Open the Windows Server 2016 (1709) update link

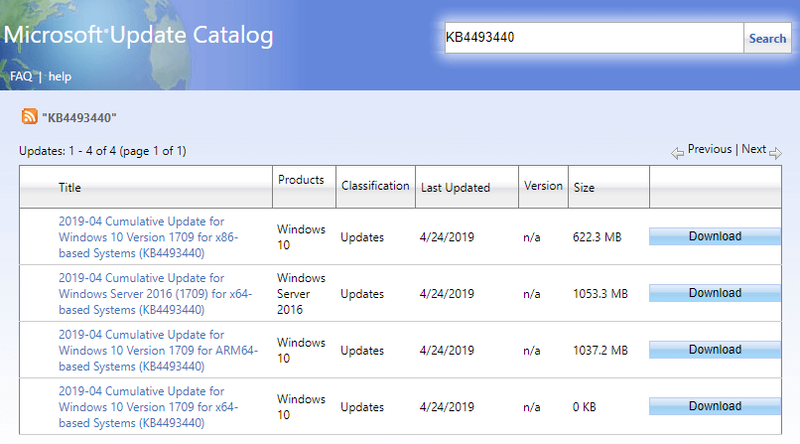coord(155,294)
